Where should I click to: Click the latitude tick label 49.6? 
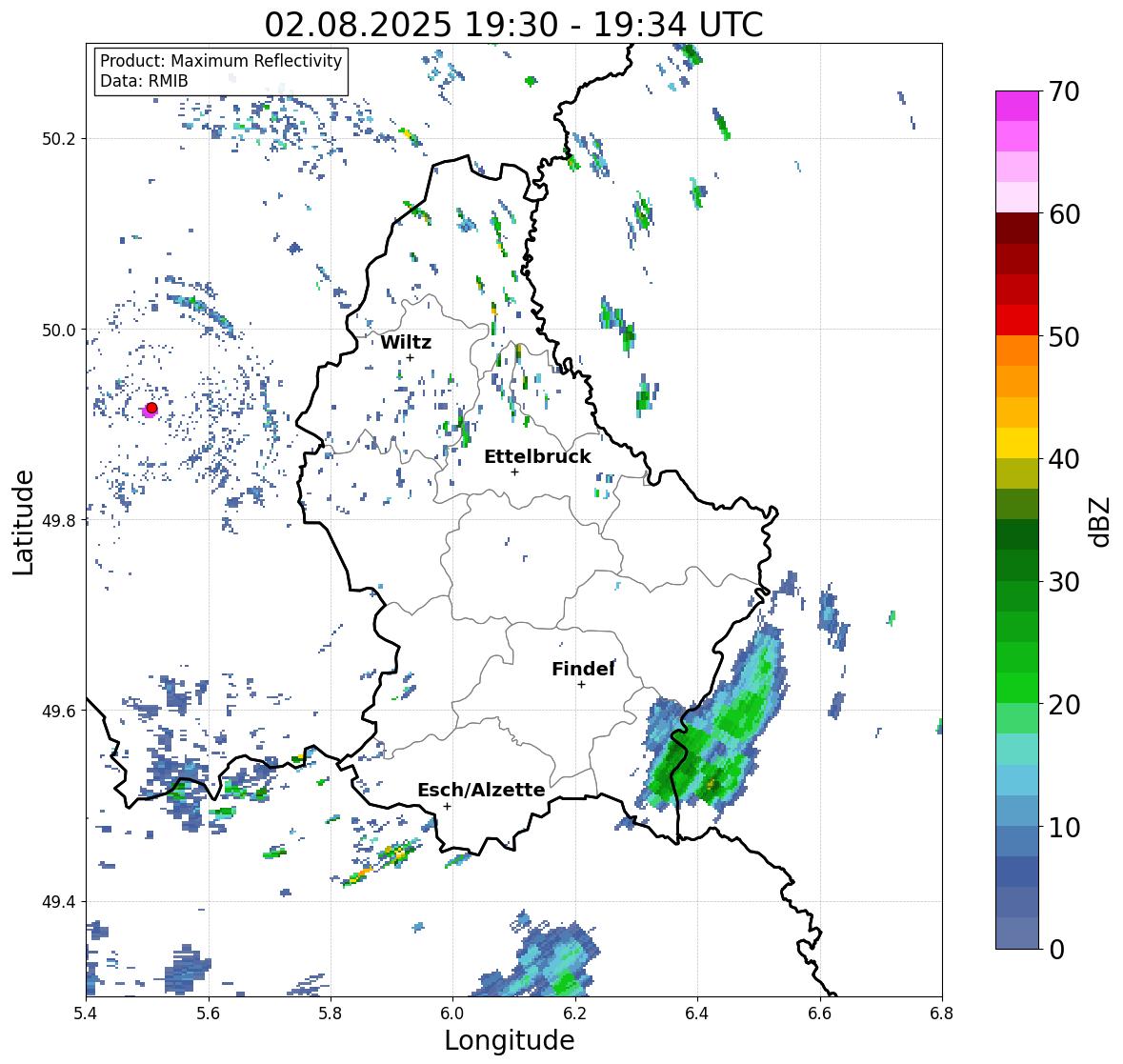point(59,711)
